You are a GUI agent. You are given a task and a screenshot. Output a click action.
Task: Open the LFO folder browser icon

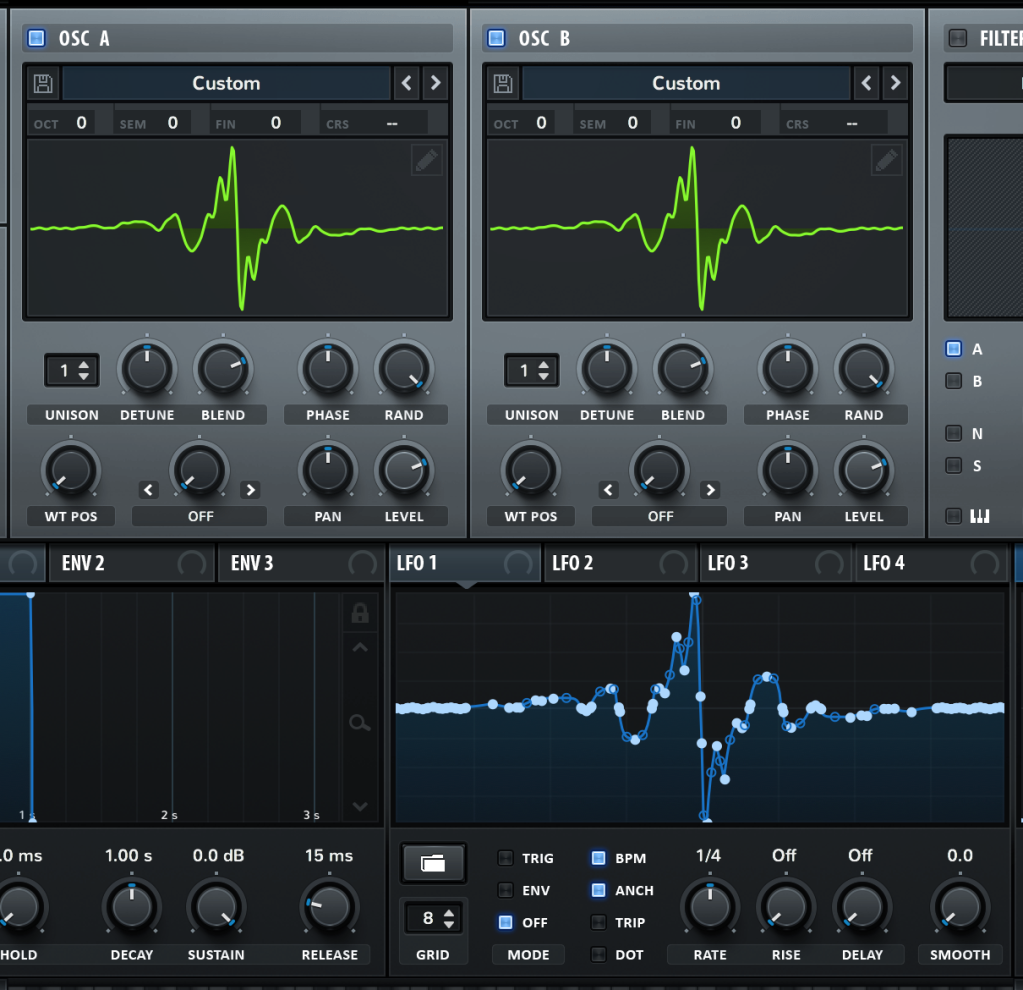tap(433, 863)
